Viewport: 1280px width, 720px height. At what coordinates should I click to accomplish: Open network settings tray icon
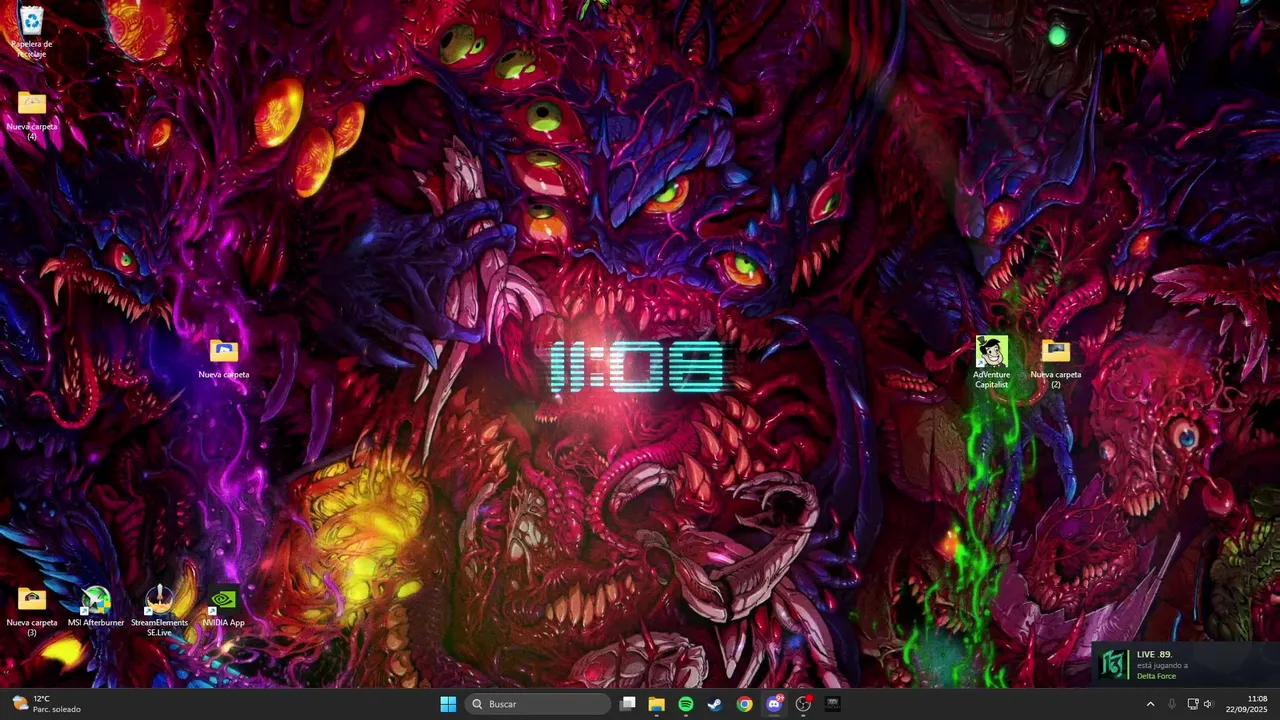(x=1192, y=704)
